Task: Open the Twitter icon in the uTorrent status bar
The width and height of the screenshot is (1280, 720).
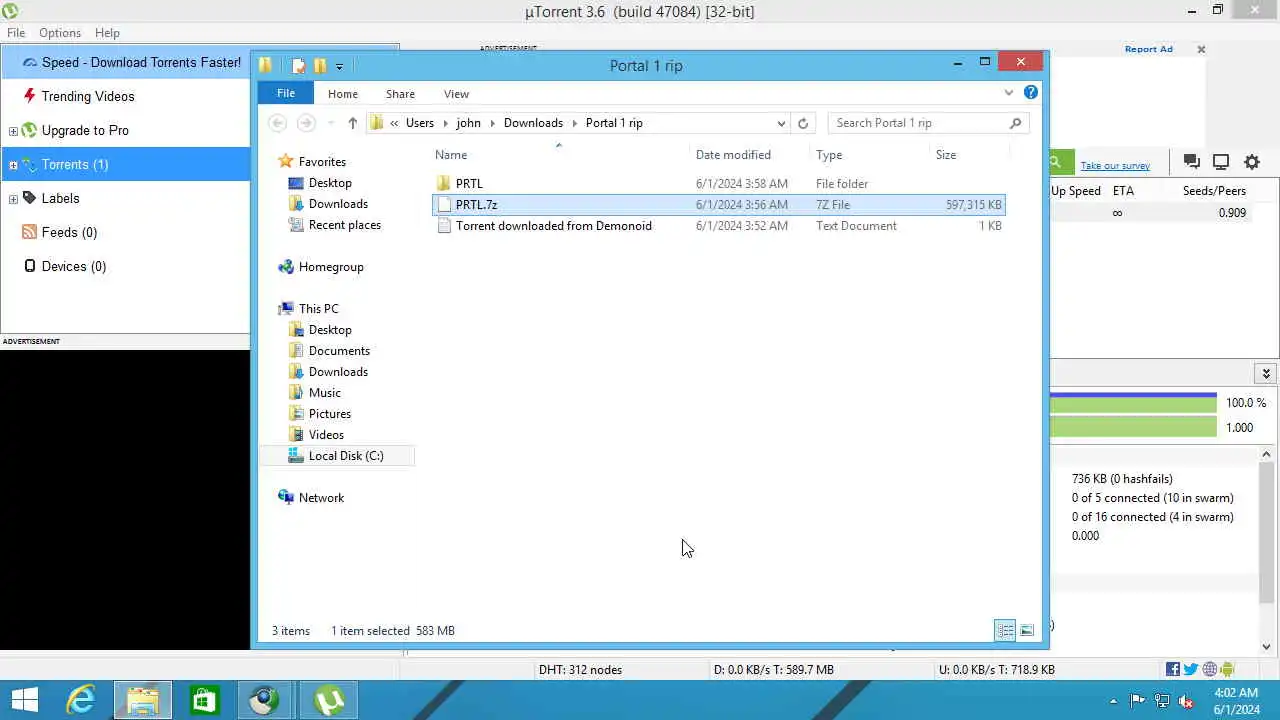Action: coord(1191,670)
